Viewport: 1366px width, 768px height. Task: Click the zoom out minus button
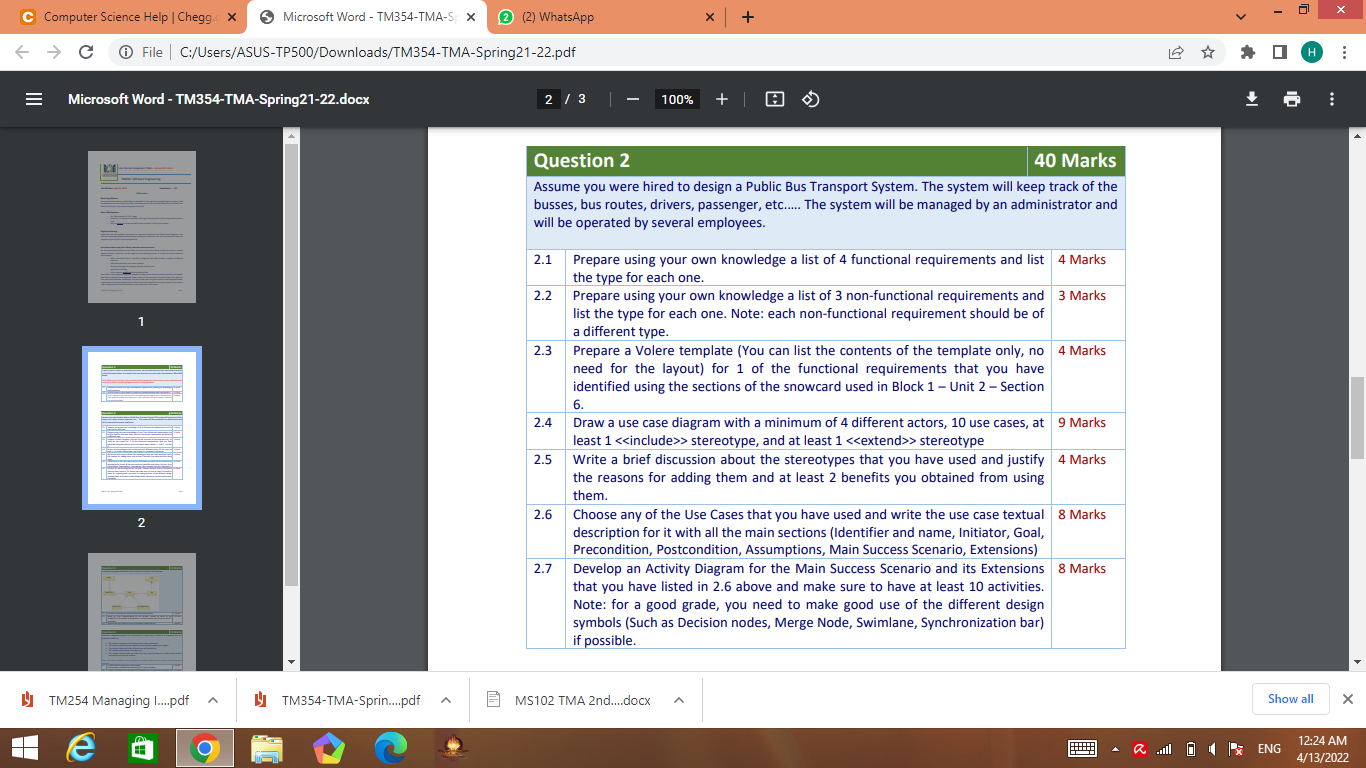tap(633, 99)
